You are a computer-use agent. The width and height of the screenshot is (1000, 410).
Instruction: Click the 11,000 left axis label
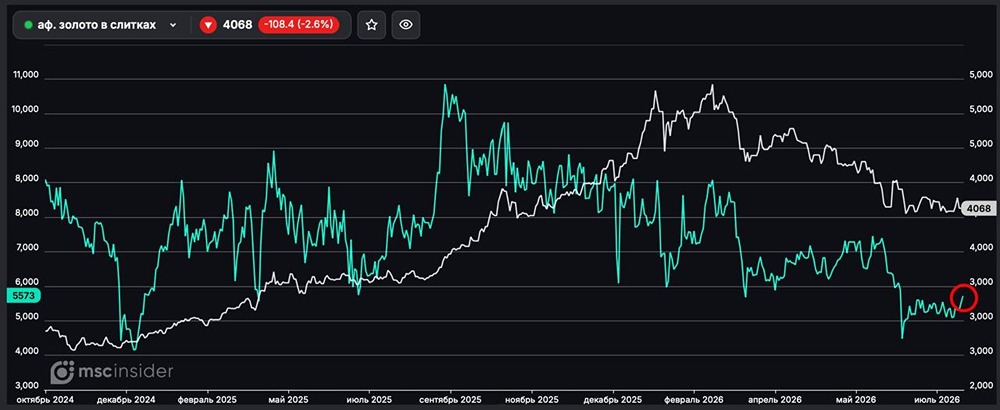[x=26, y=75]
